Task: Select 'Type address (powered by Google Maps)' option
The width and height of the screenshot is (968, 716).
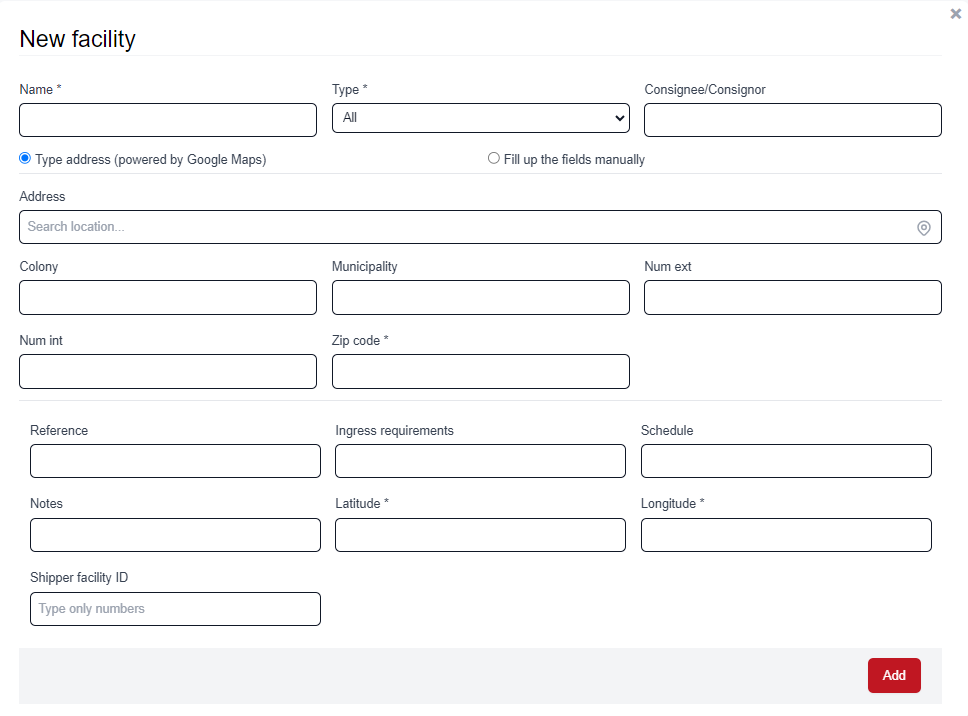Action: [23, 158]
